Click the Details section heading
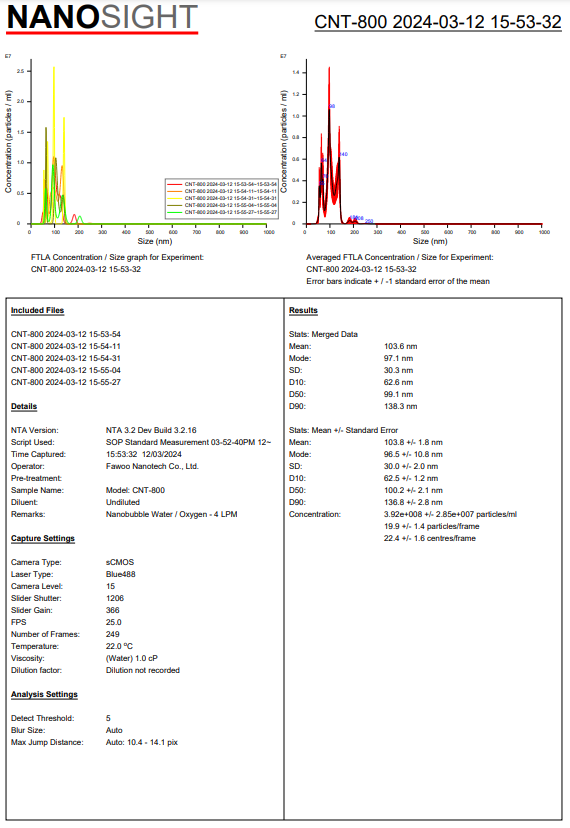Screen dimensions: 570x828 [24, 407]
